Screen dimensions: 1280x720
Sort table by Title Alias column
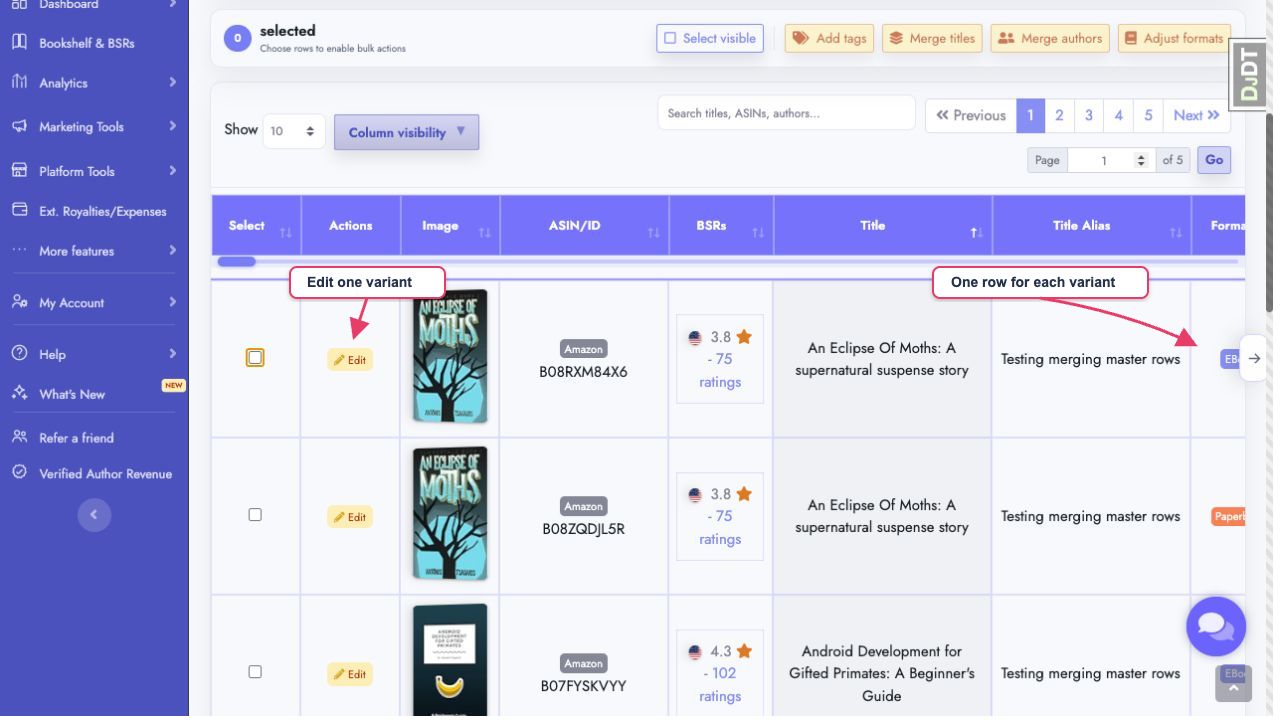(1091, 225)
